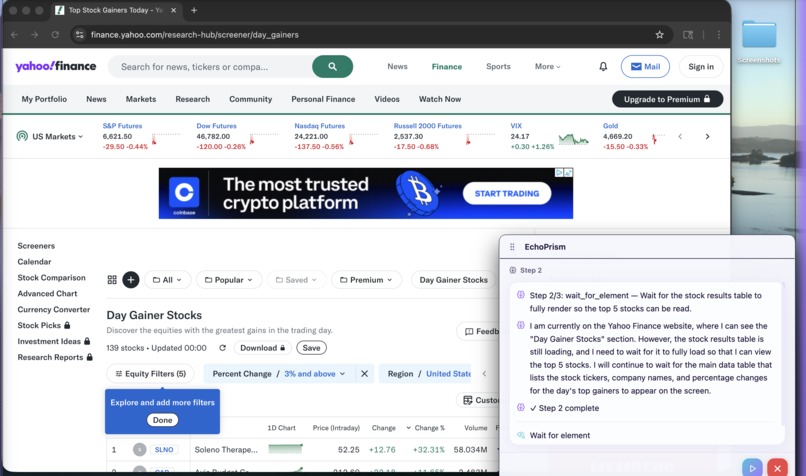The width and height of the screenshot is (806, 476).
Task: Click the Sports link in header
Action: [x=498, y=66]
